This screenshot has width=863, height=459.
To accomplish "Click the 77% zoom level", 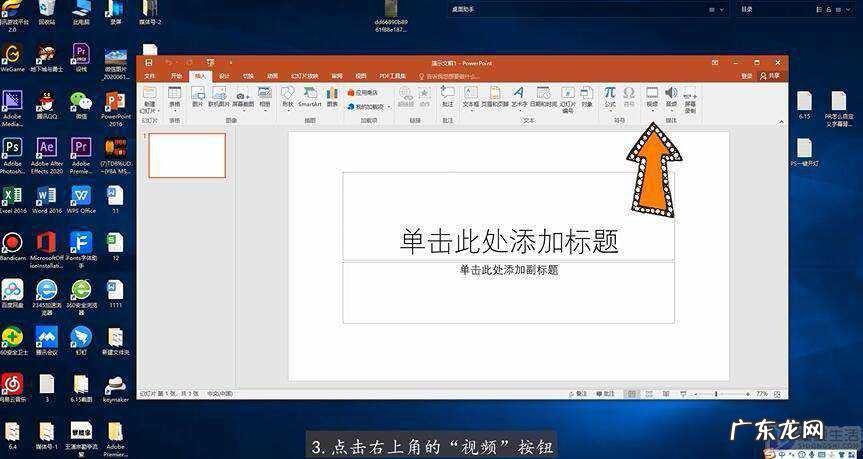I will [762, 394].
